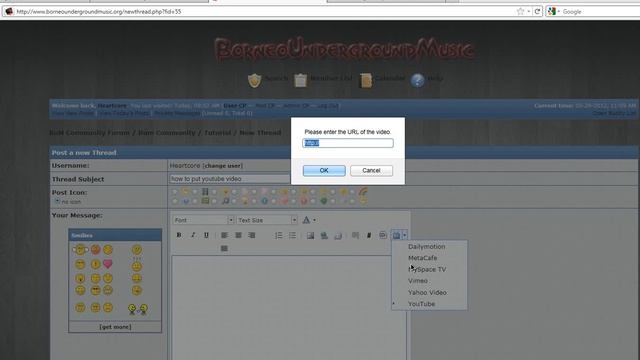Click the [change user] link
This screenshot has height=360, width=640.
[x=223, y=166]
